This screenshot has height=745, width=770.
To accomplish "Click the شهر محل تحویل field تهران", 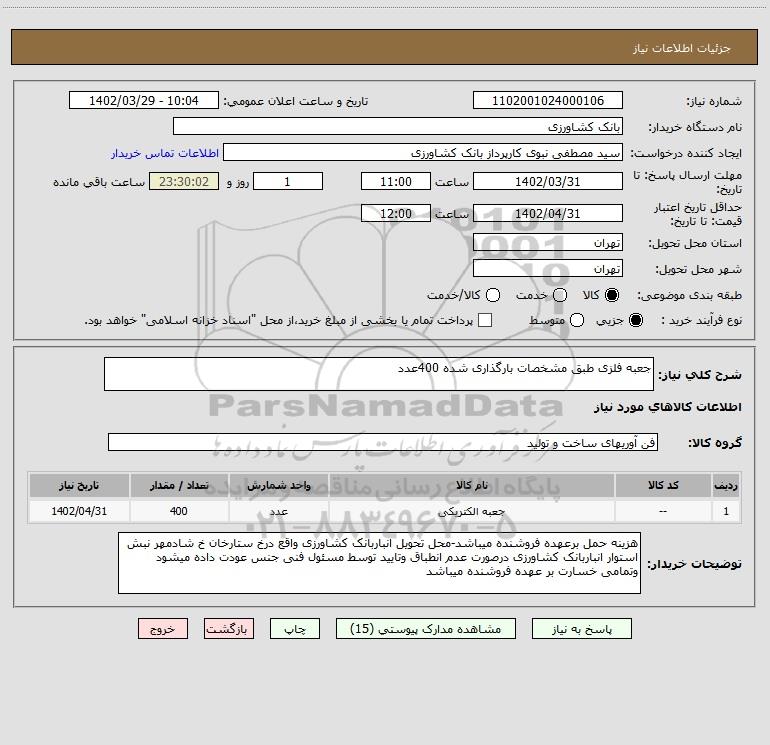I will (548, 268).
